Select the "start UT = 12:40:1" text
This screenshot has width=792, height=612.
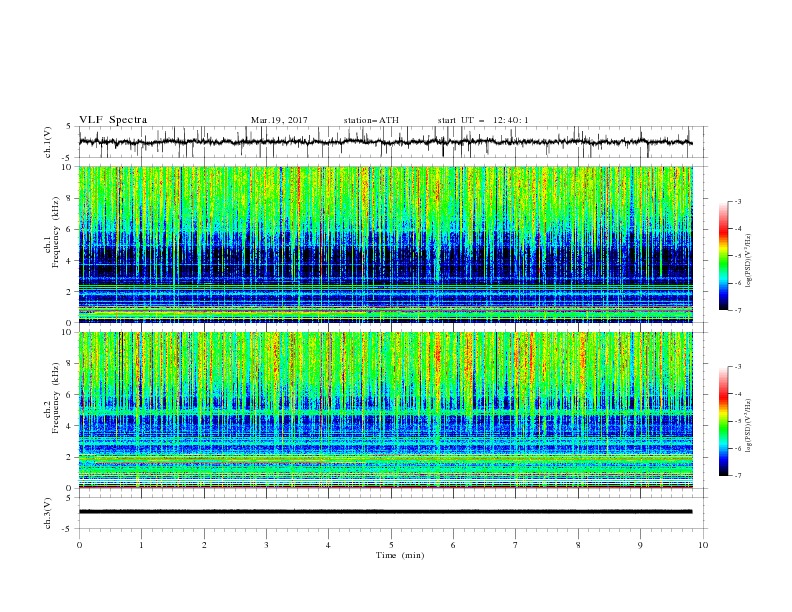483,120
